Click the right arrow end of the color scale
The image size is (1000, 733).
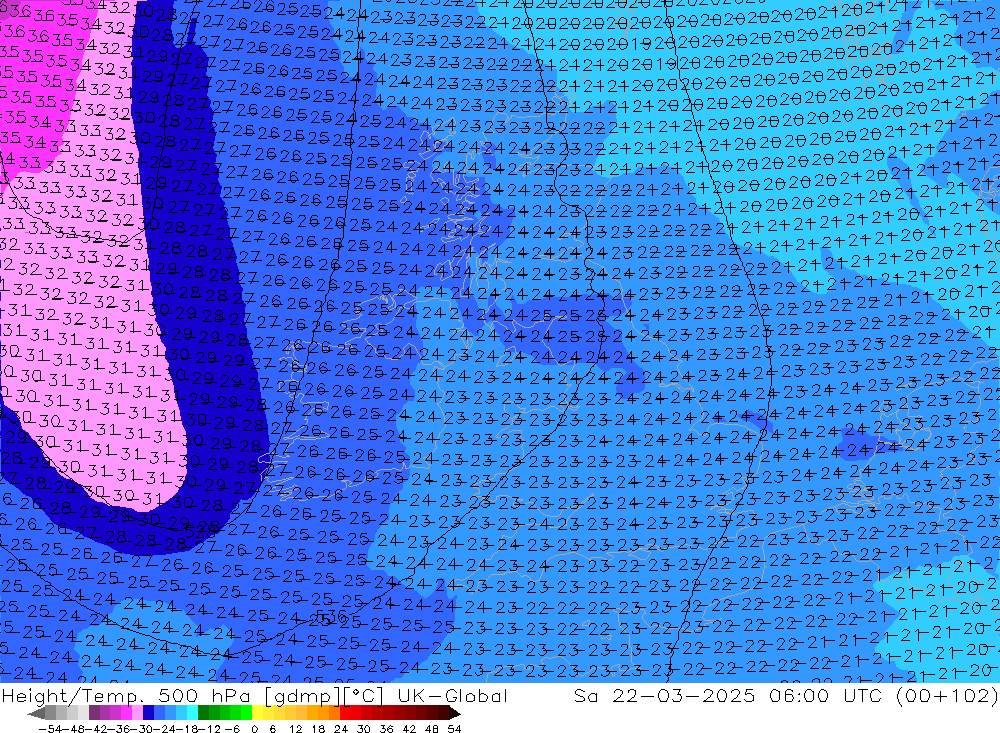coord(455,713)
